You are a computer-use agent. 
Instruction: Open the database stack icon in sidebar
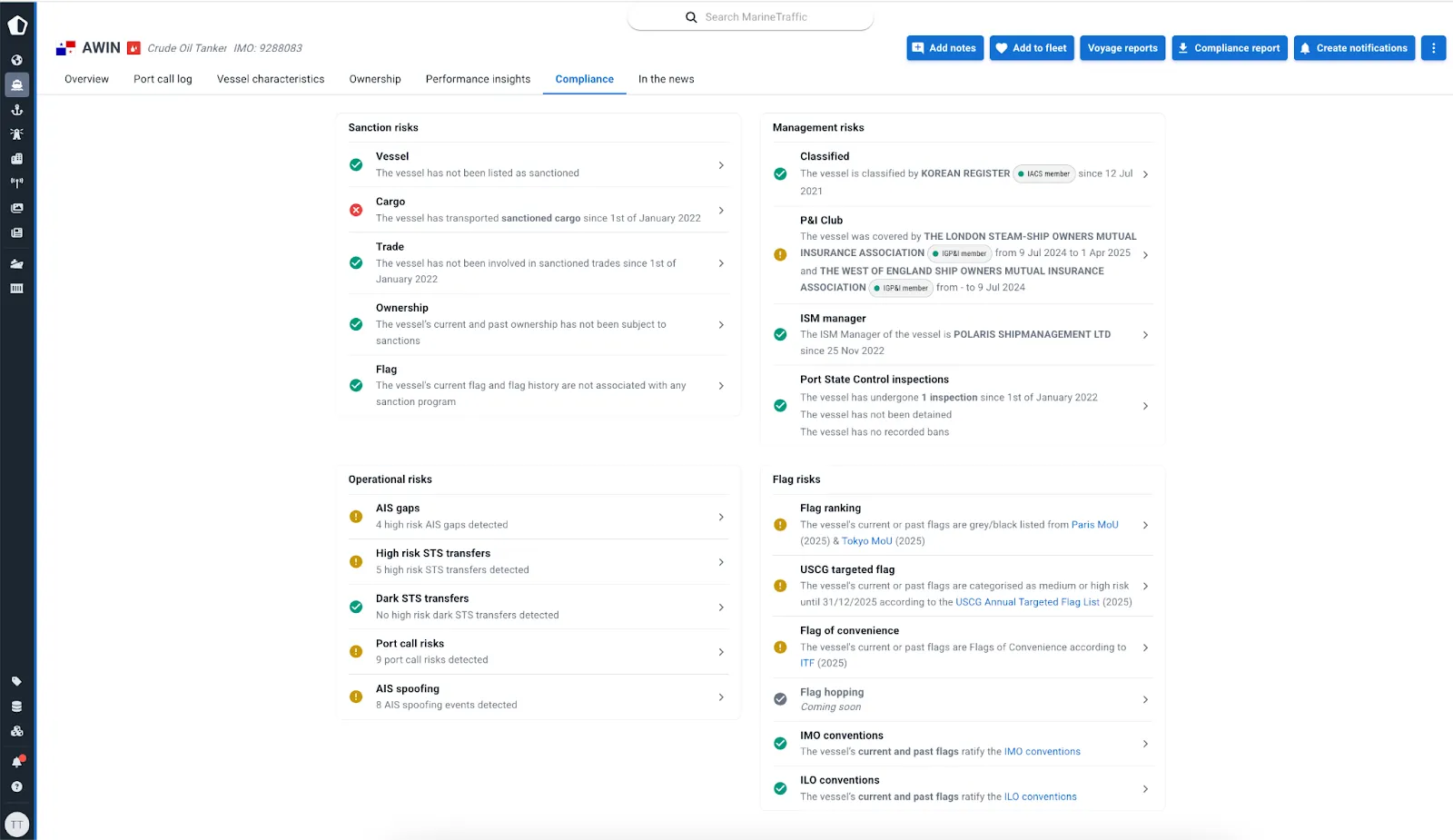(16, 706)
